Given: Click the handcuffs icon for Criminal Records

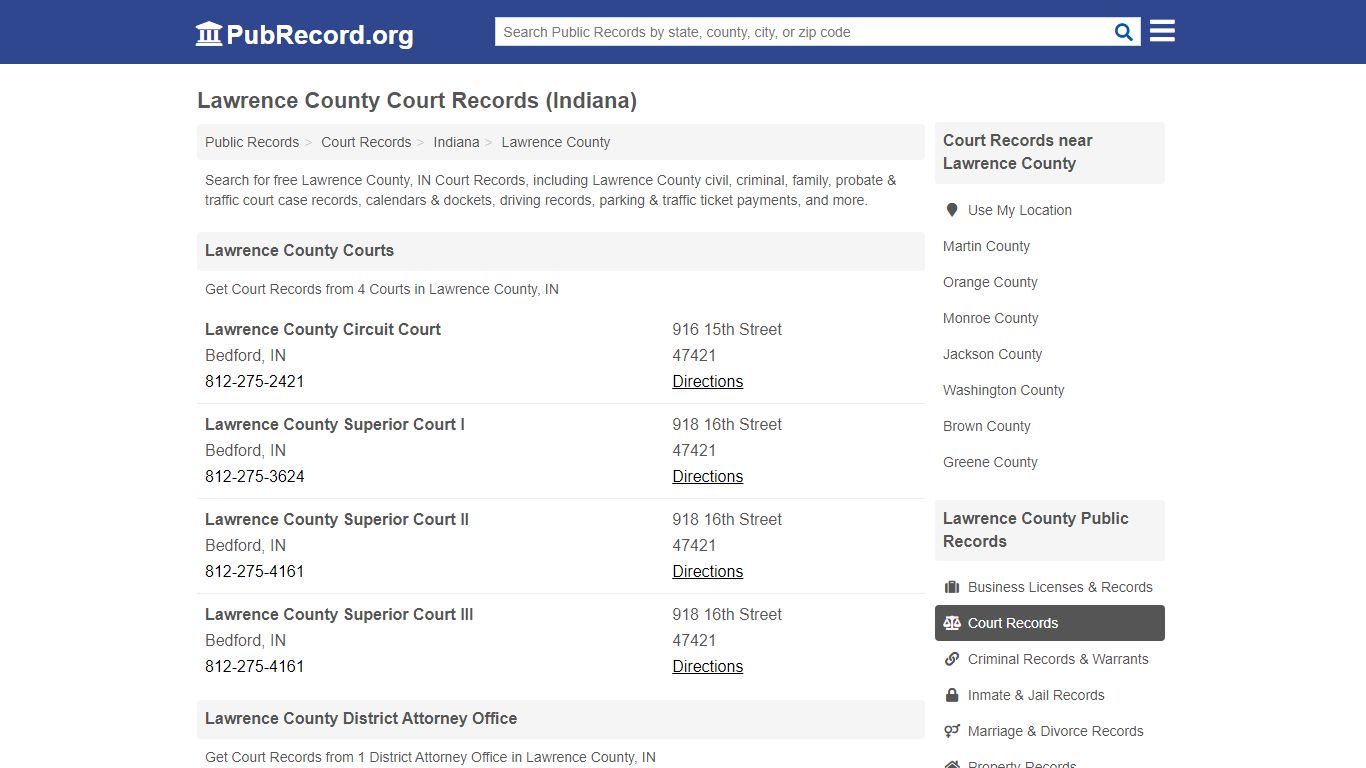Looking at the screenshot, I should pyautogui.click(x=952, y=659).
